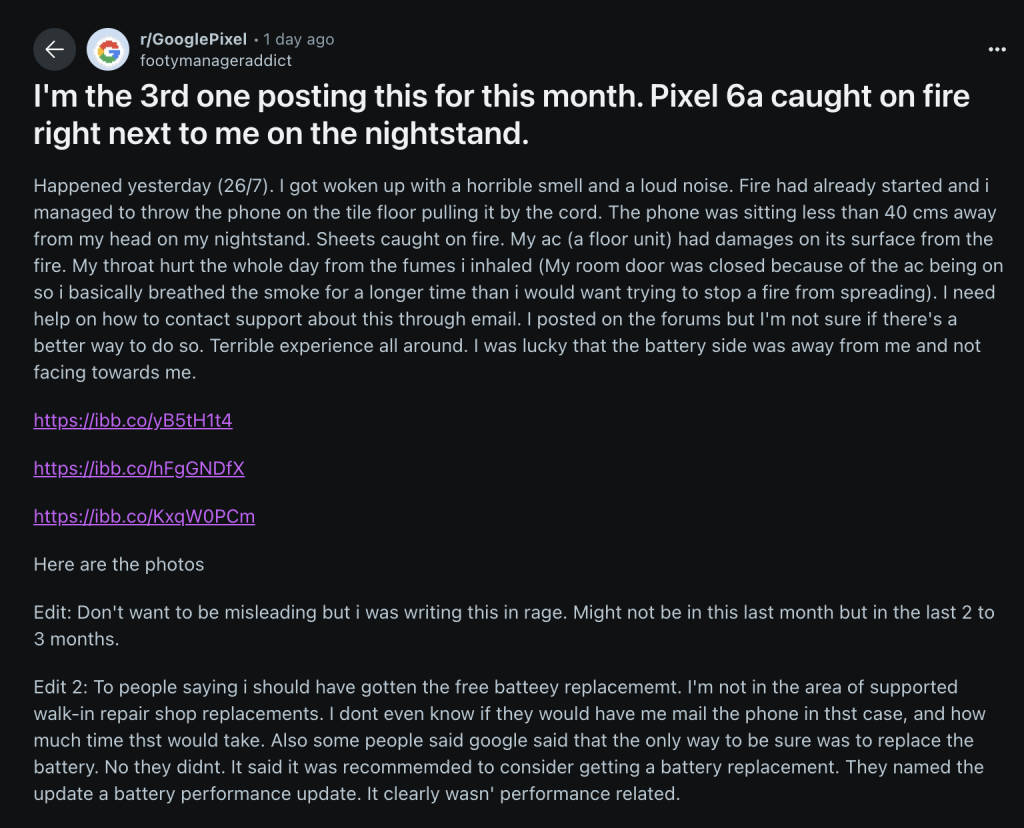Open the ibb.co/yB5tH1t4 photo link

[133, 420]
